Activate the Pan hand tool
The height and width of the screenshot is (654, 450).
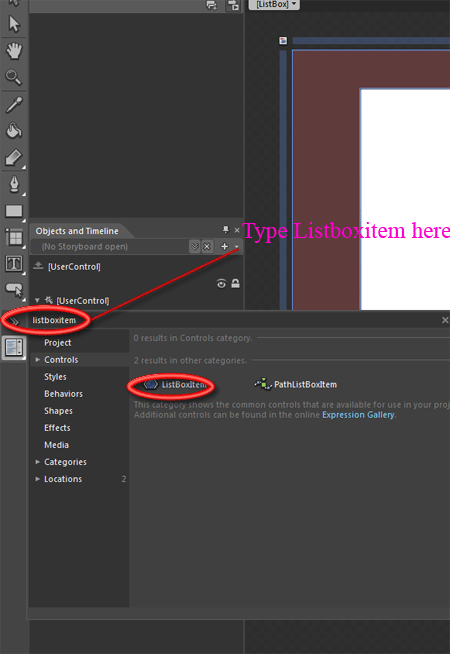click(14, 51)
